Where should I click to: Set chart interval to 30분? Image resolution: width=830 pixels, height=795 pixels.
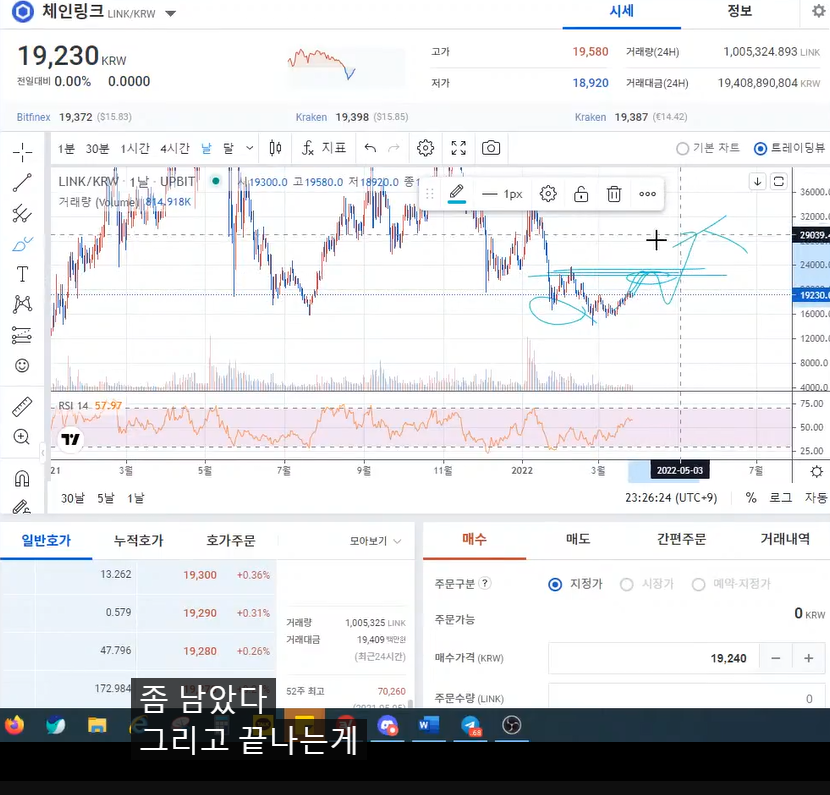97,149
